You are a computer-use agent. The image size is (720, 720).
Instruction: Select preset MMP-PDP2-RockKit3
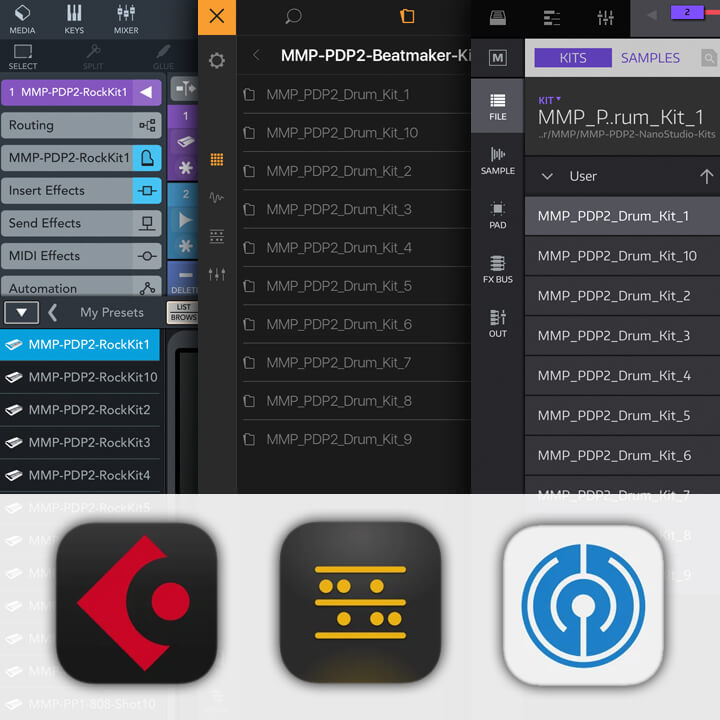[x=82, y=443]
